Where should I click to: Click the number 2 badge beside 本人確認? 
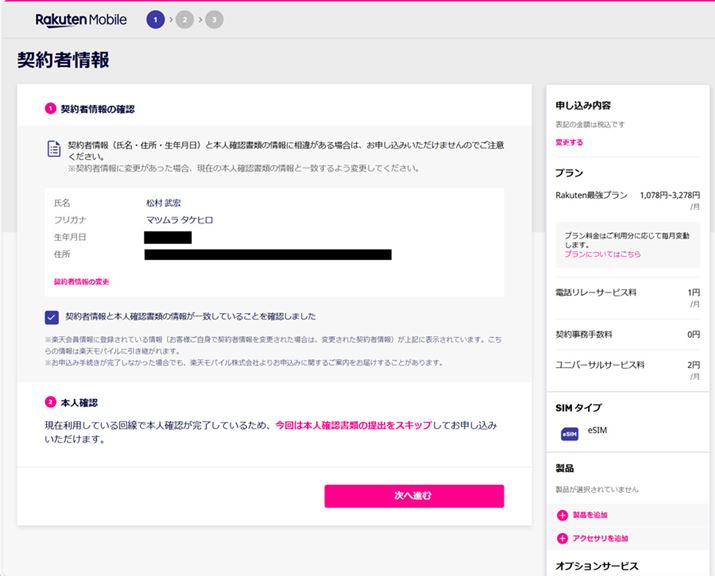50,402
